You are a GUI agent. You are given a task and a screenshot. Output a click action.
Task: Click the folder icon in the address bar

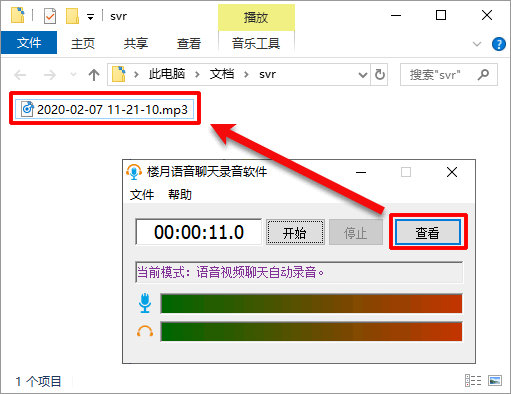[119, 74]
